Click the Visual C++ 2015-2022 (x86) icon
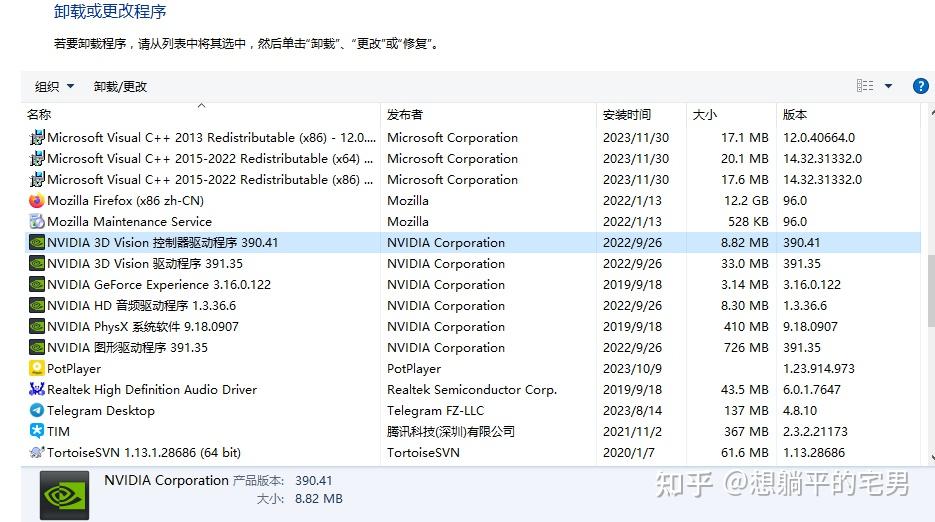Viewport: 935px width, 522px height. click(37, 180)
